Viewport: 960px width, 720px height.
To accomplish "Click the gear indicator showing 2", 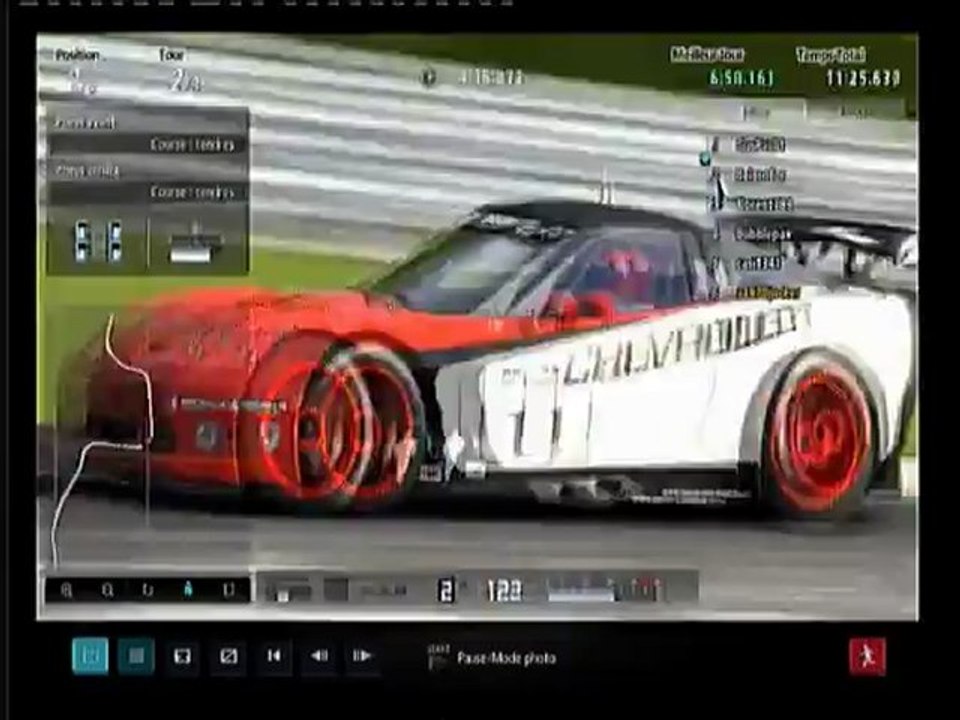I will tap(446, 590).
